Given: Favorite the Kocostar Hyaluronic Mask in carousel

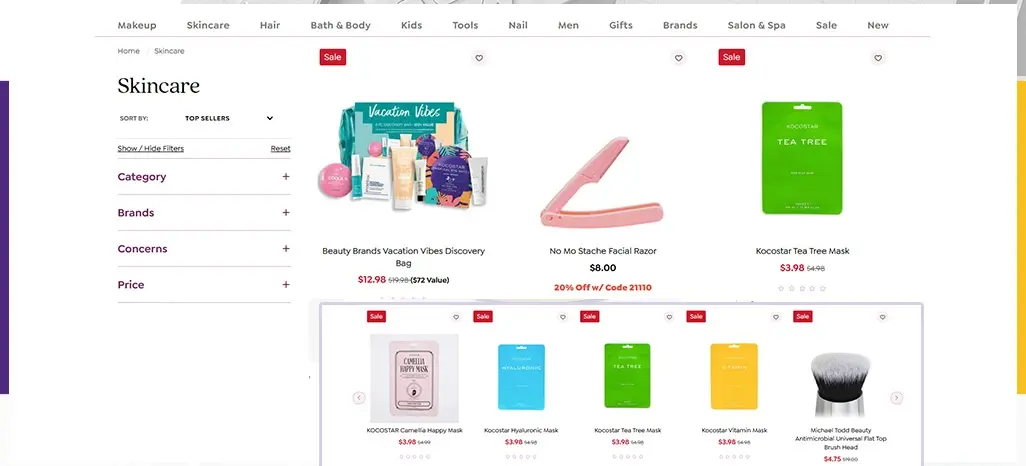Looking at the screenshot, I should 563,317.
